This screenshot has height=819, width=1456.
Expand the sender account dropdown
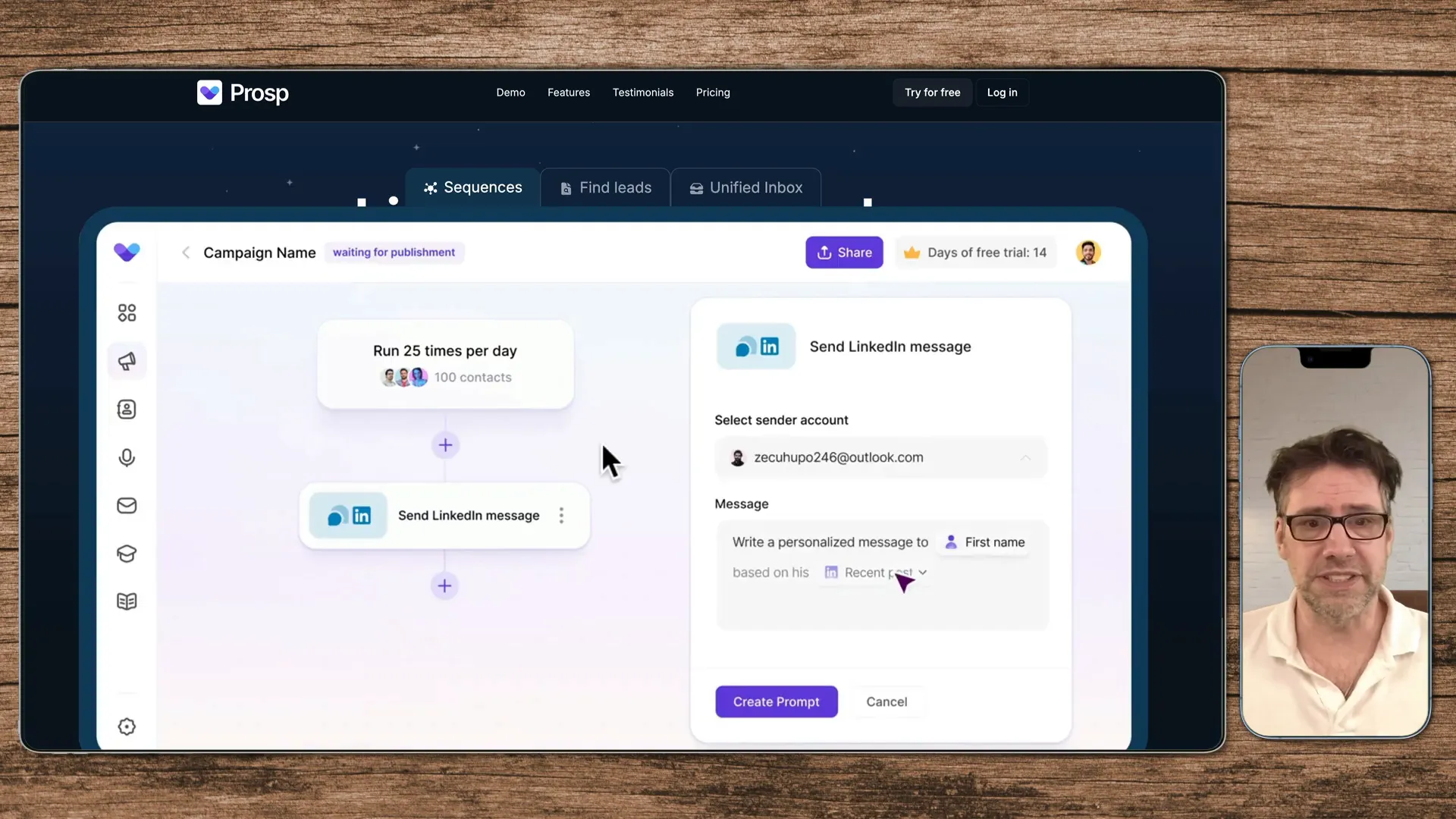[x=1025, y=457]
